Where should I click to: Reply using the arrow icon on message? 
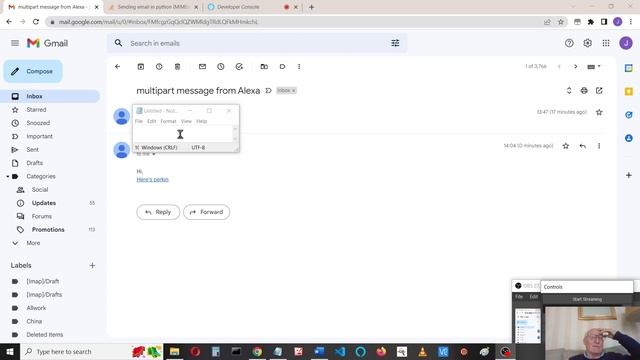(582, 146)
